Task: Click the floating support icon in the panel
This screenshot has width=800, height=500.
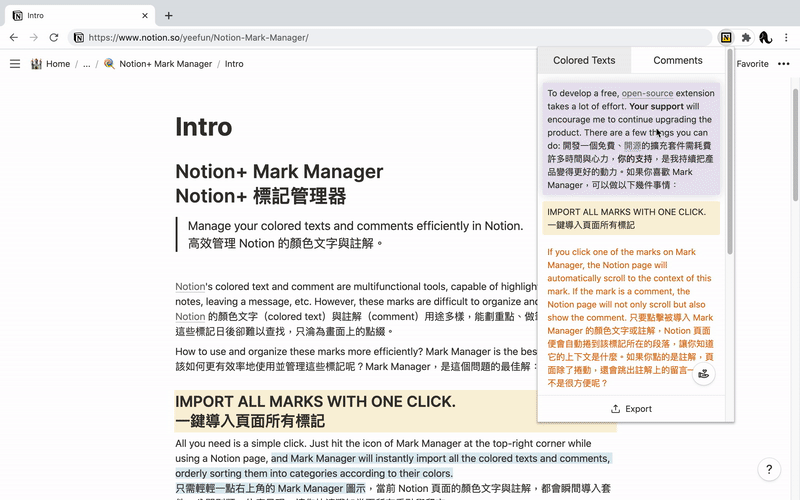Action: point(704,374)
